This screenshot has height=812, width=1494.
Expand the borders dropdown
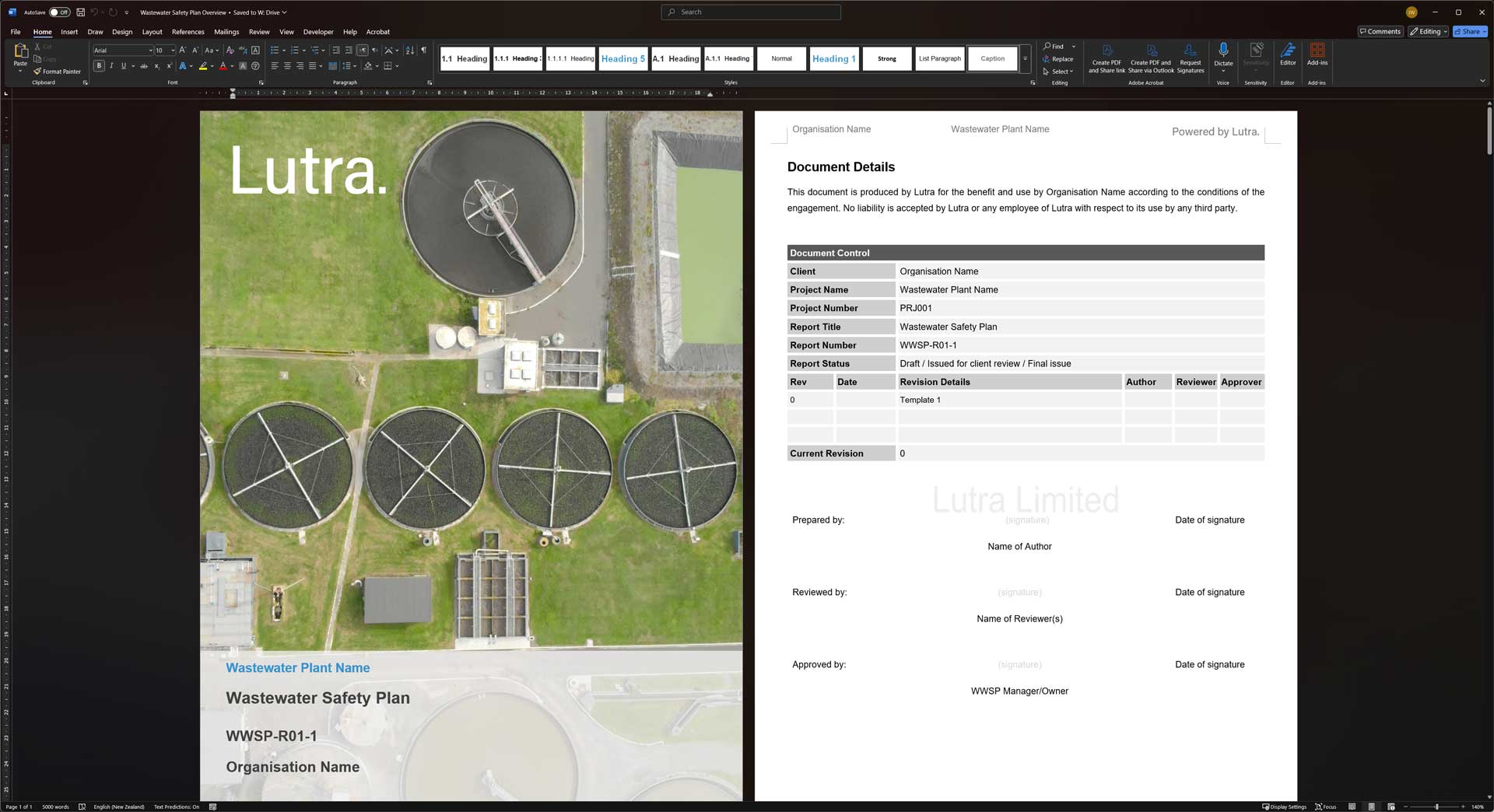tap(397, 66)
